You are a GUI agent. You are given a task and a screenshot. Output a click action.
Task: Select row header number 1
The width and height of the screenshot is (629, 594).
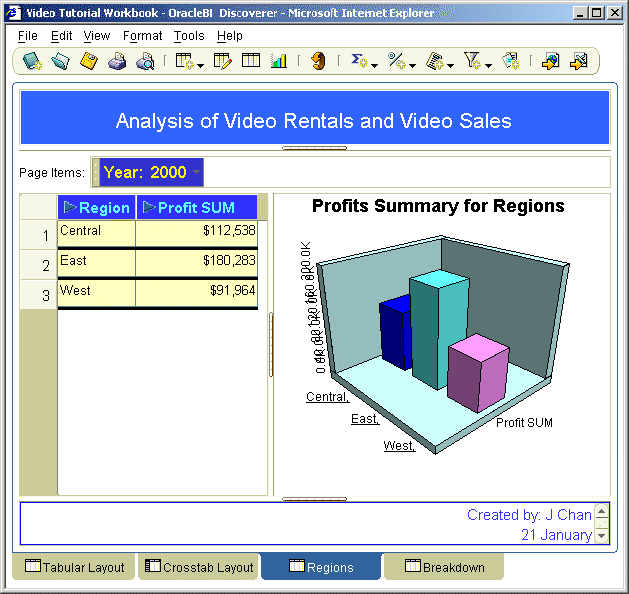(39, 235)
